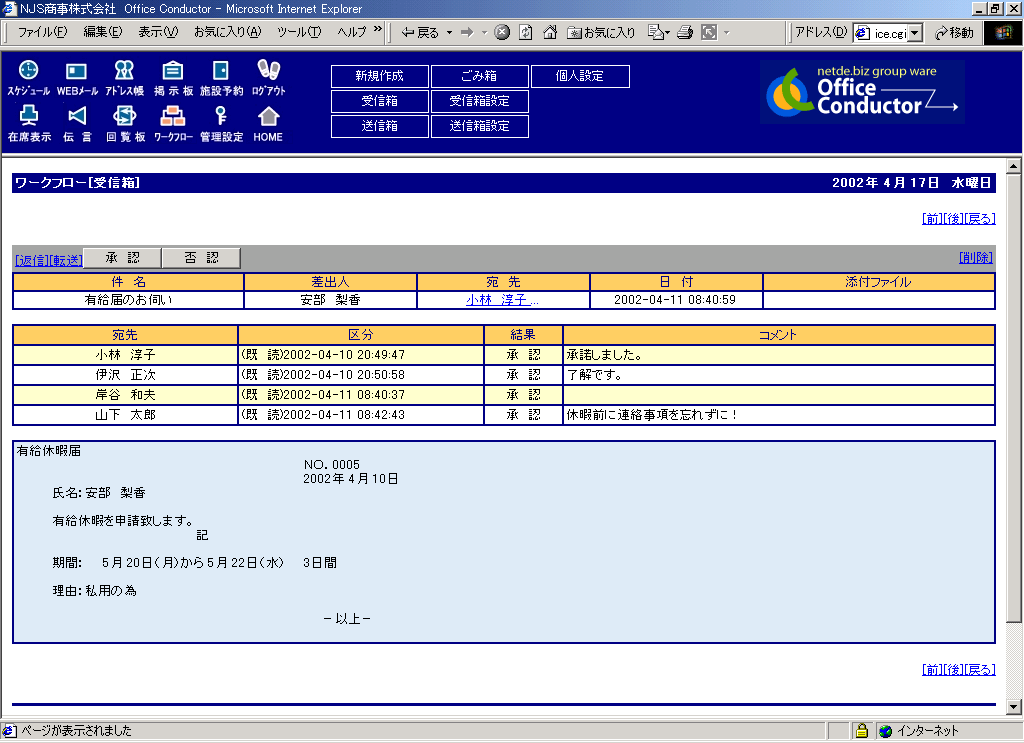Click the 転送 forward link

(x=67, y=261)
